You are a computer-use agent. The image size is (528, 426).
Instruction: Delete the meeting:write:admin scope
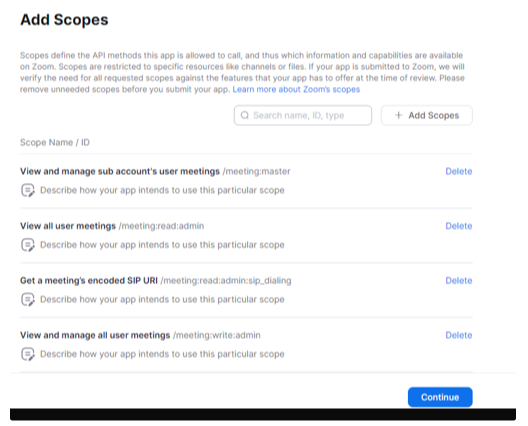point(459,335)
